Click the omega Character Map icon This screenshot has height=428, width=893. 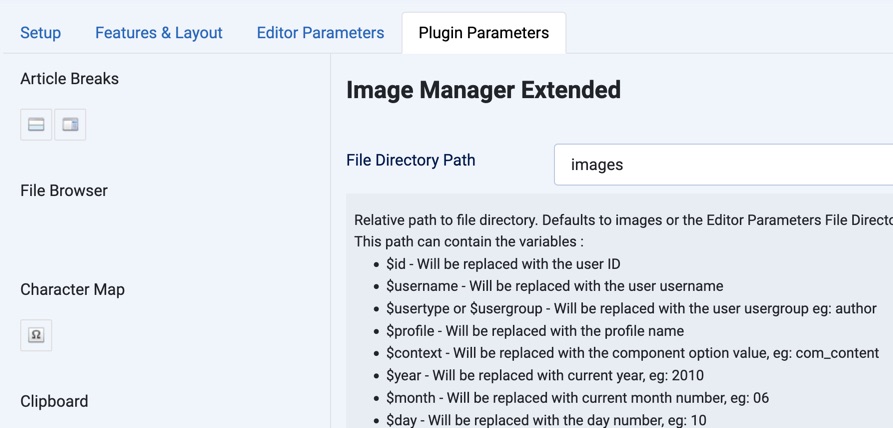36,335
